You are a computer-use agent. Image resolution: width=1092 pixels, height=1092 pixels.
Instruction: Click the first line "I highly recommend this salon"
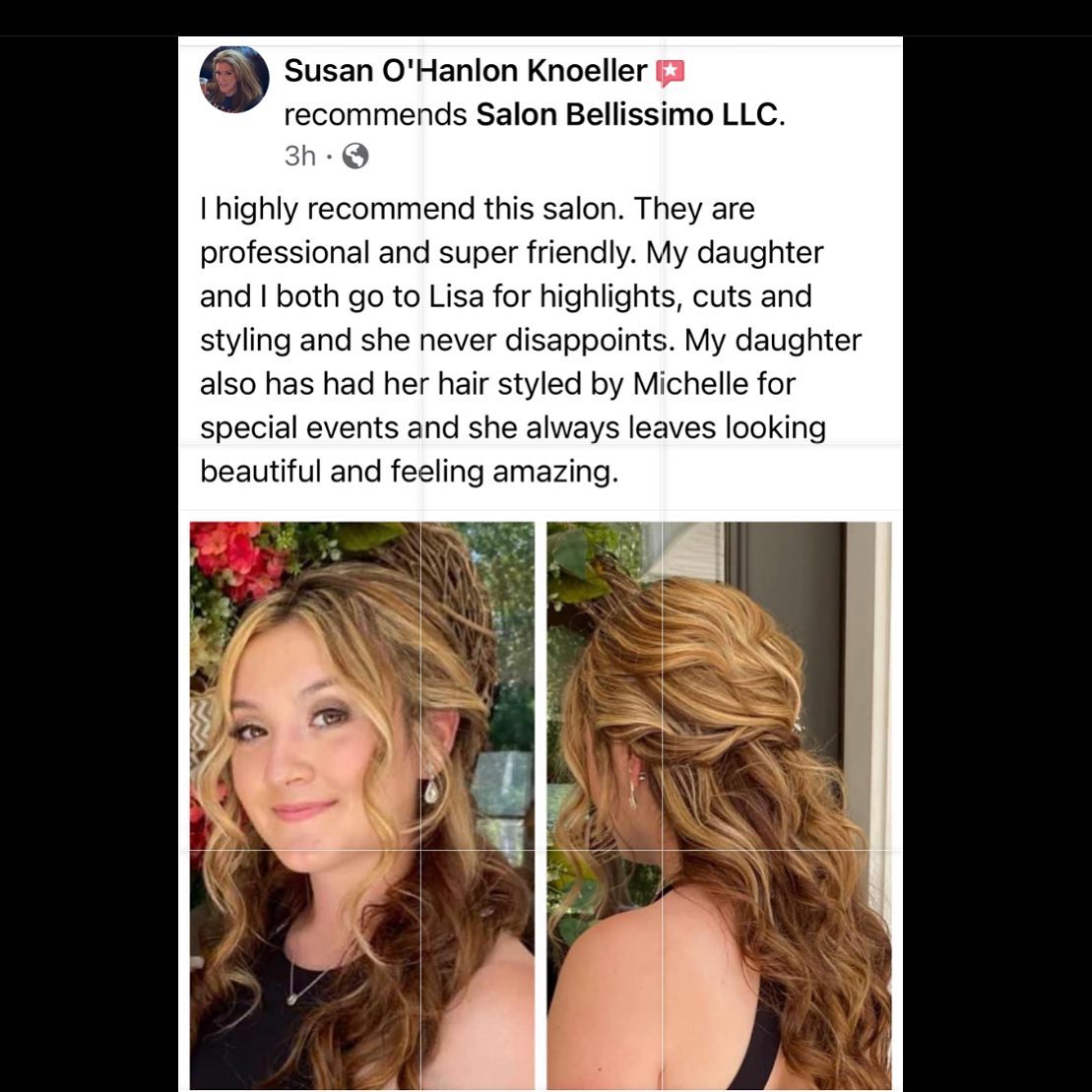(412, 209)
